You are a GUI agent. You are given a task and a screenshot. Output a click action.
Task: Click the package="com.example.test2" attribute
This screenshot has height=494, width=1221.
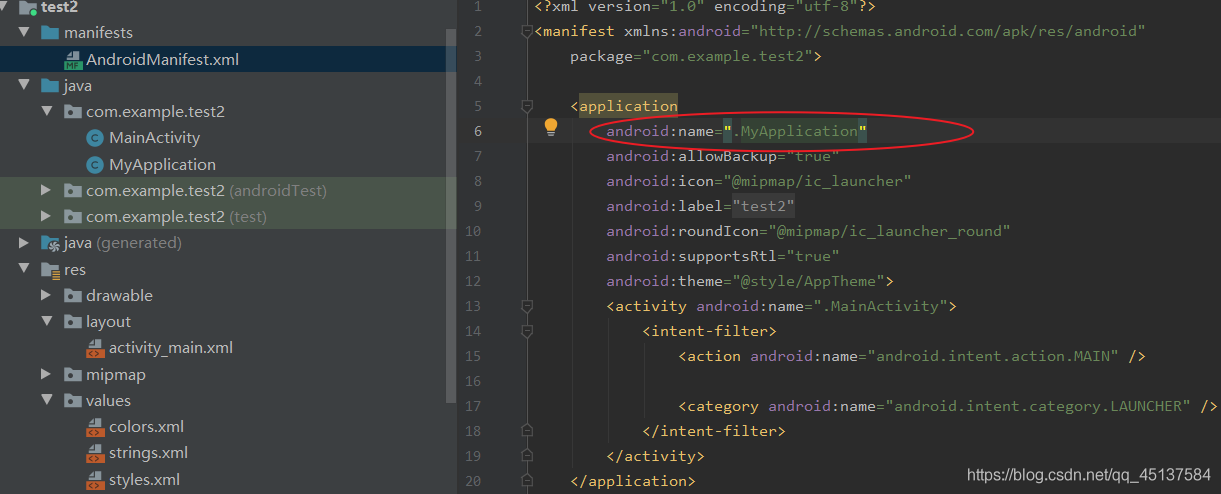tap(691, 57)
